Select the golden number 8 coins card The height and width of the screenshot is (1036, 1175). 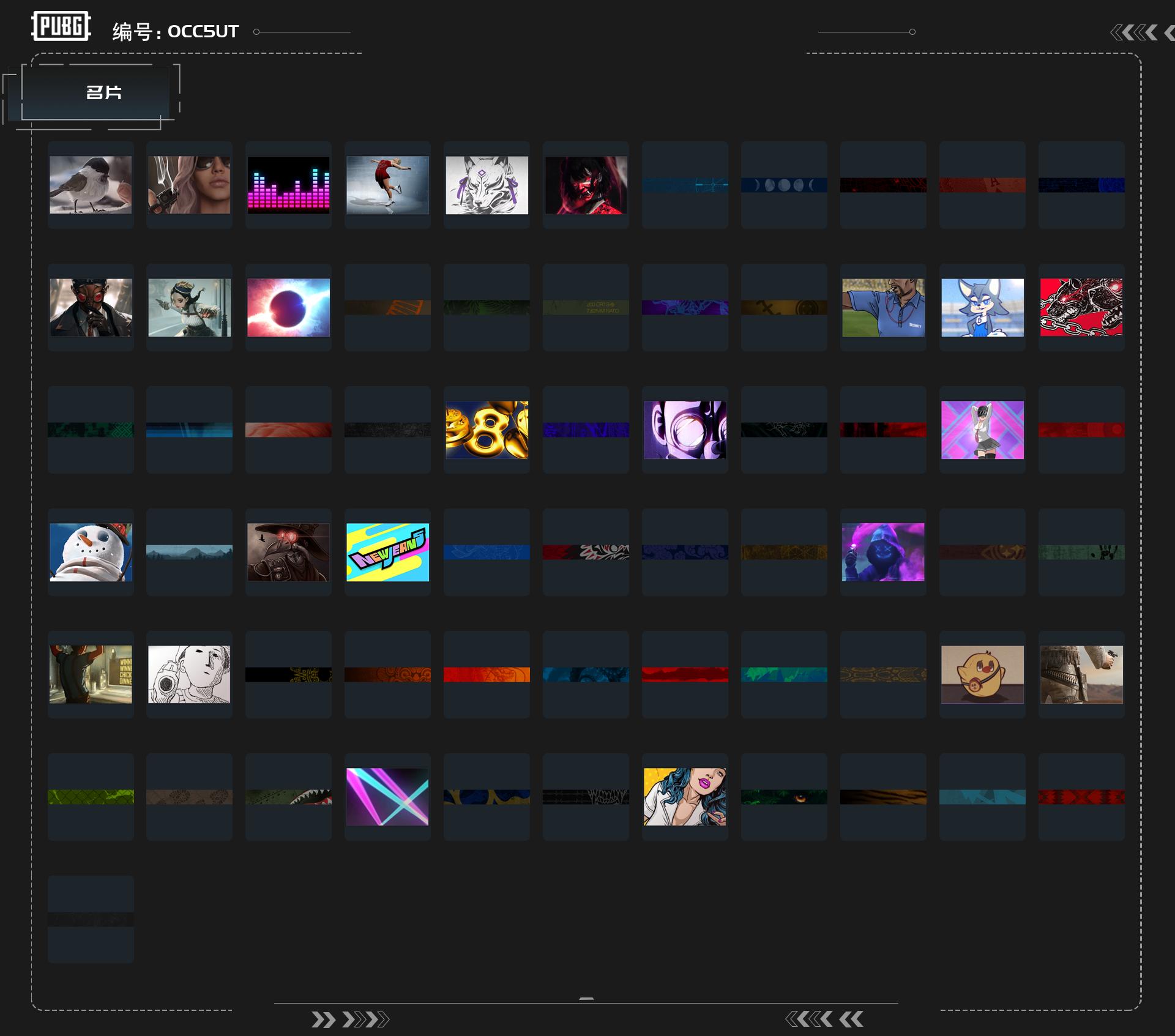coord(487,430)
